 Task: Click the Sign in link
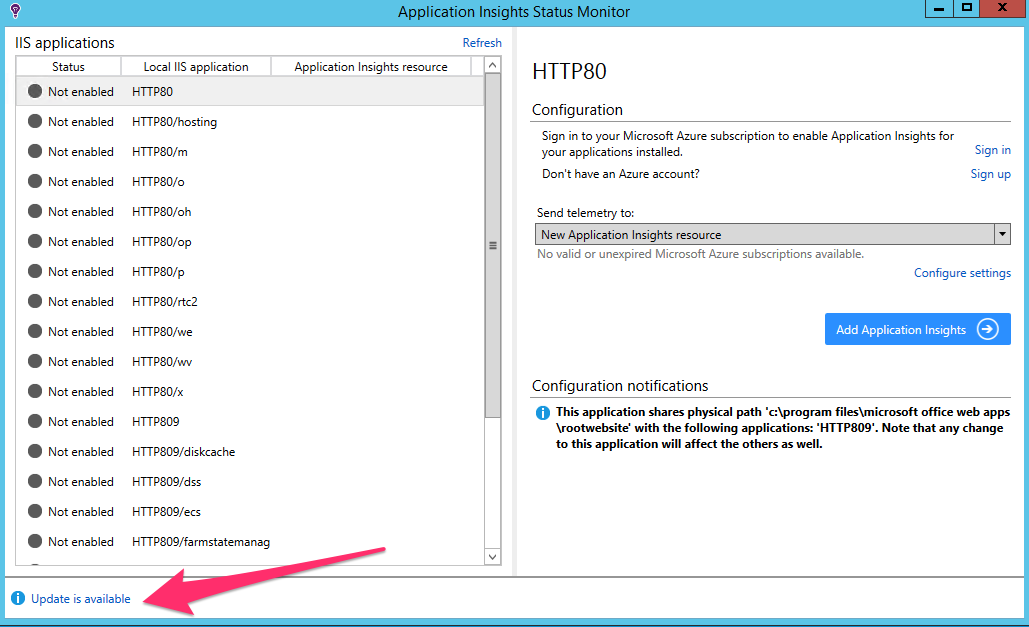(x=992, y=150)
